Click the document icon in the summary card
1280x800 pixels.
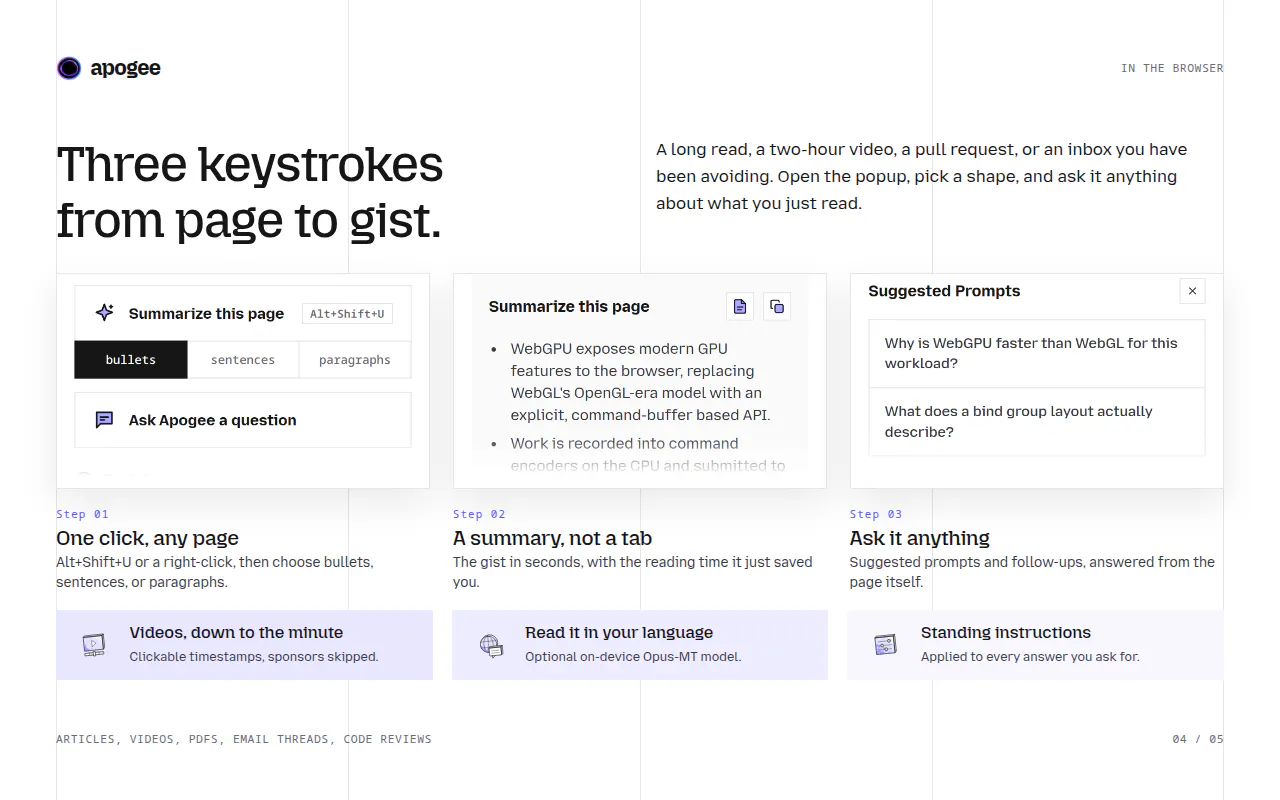click(740, 306)
